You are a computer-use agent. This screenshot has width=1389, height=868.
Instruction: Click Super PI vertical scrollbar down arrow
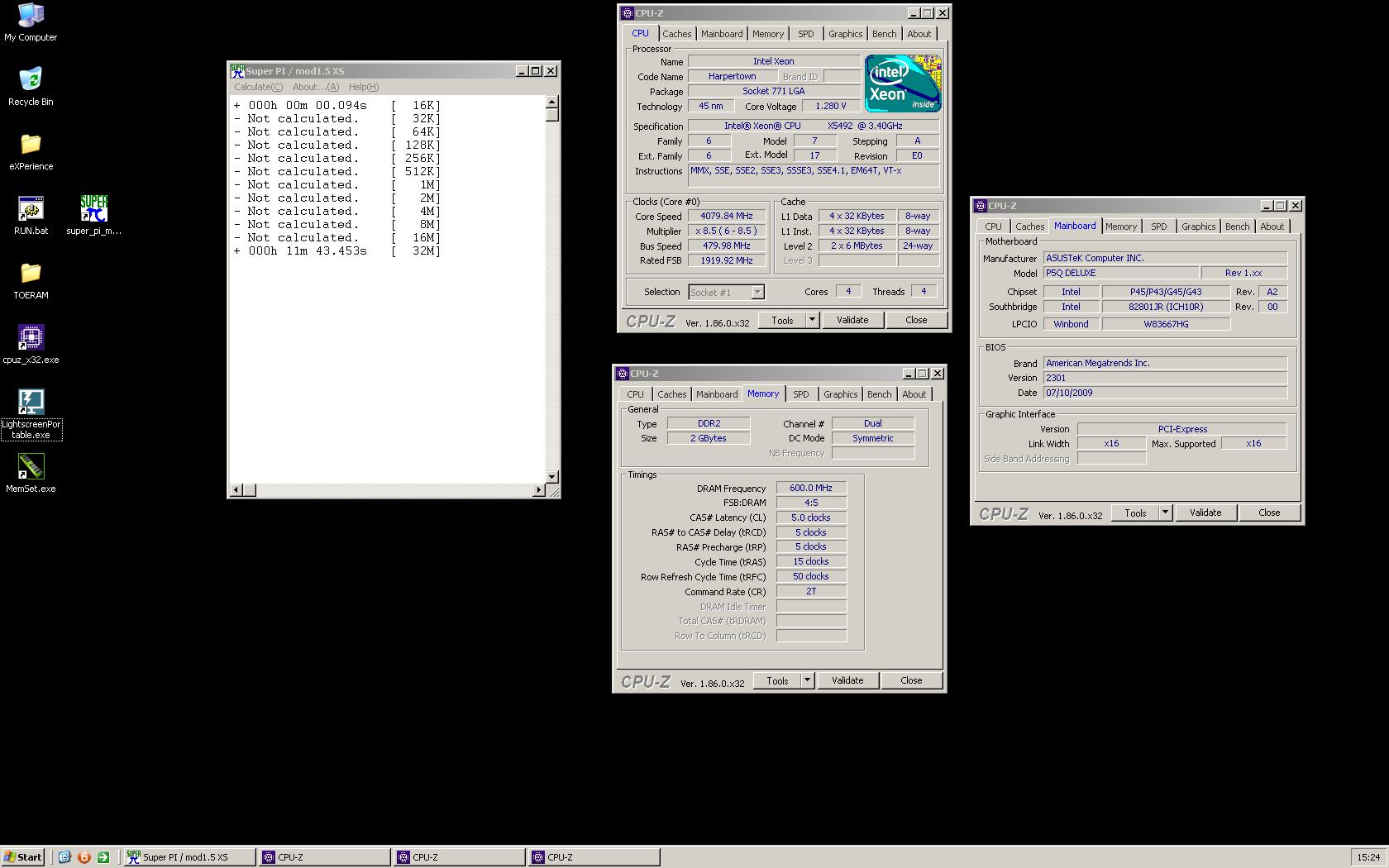(552, 477)
